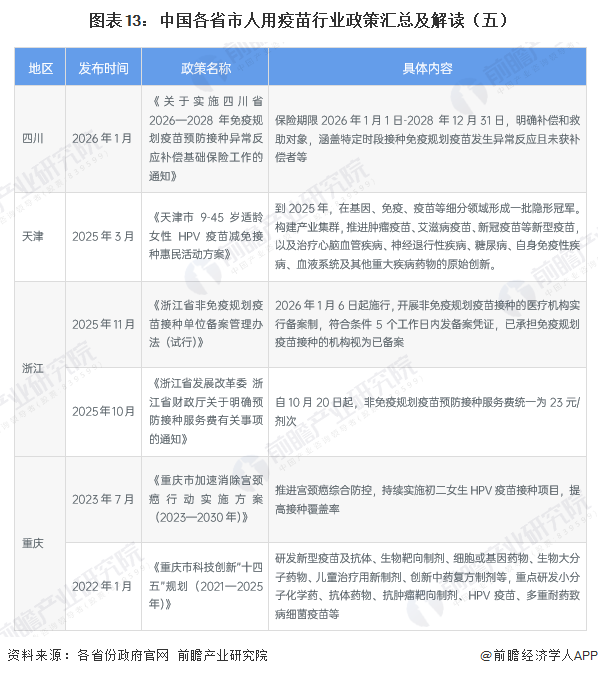Click the Sichuan policy name about 异常反应补偿基础保险
This screenshot has width=598, height=676.
(206, 139)
